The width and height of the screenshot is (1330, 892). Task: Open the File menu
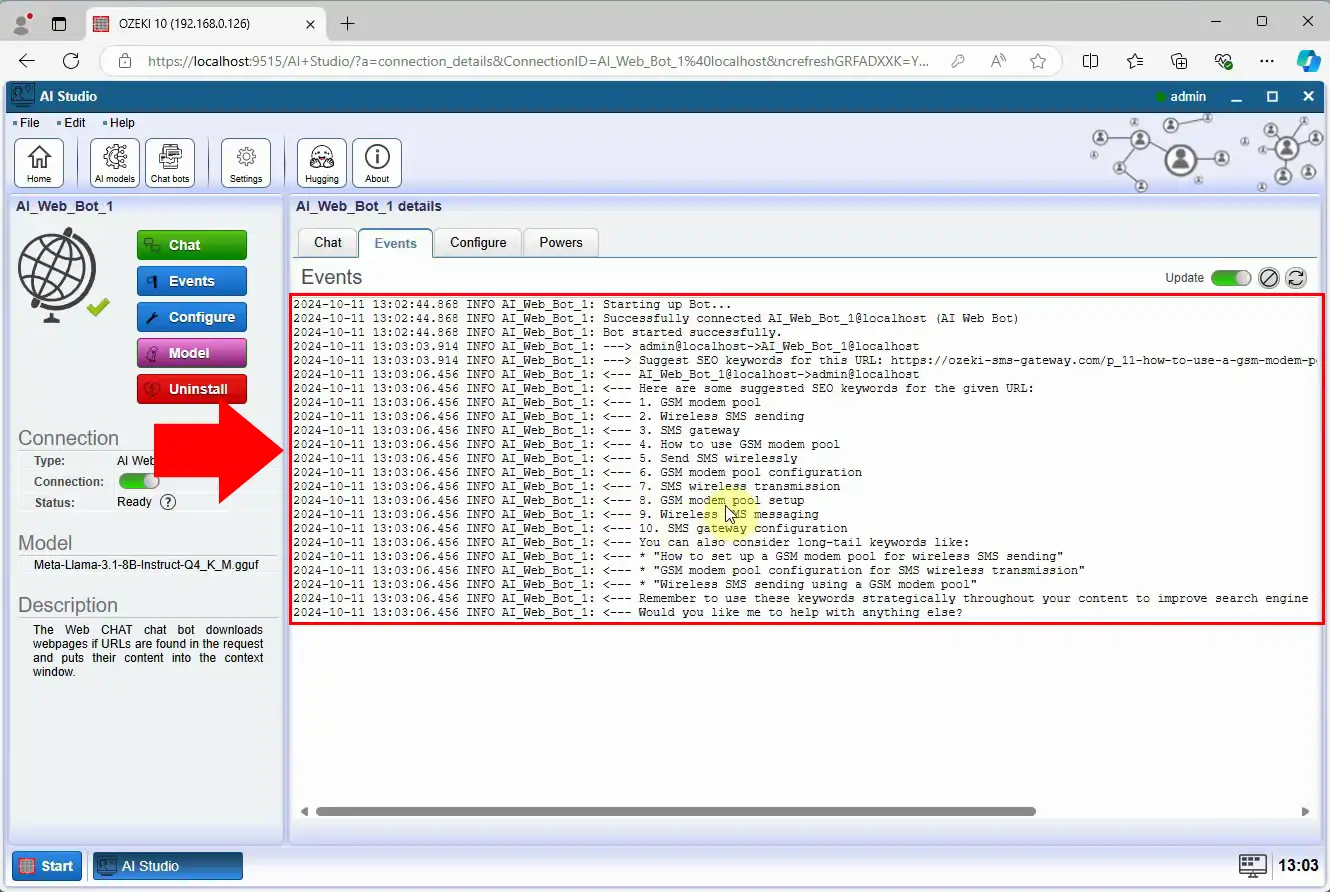pyautogui.click(x=27, y=123)
